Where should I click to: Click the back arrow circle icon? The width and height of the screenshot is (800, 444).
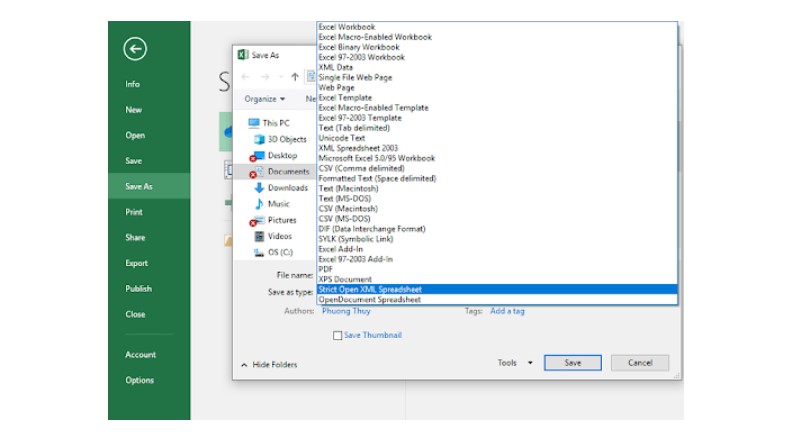click(x=135, y=49)
